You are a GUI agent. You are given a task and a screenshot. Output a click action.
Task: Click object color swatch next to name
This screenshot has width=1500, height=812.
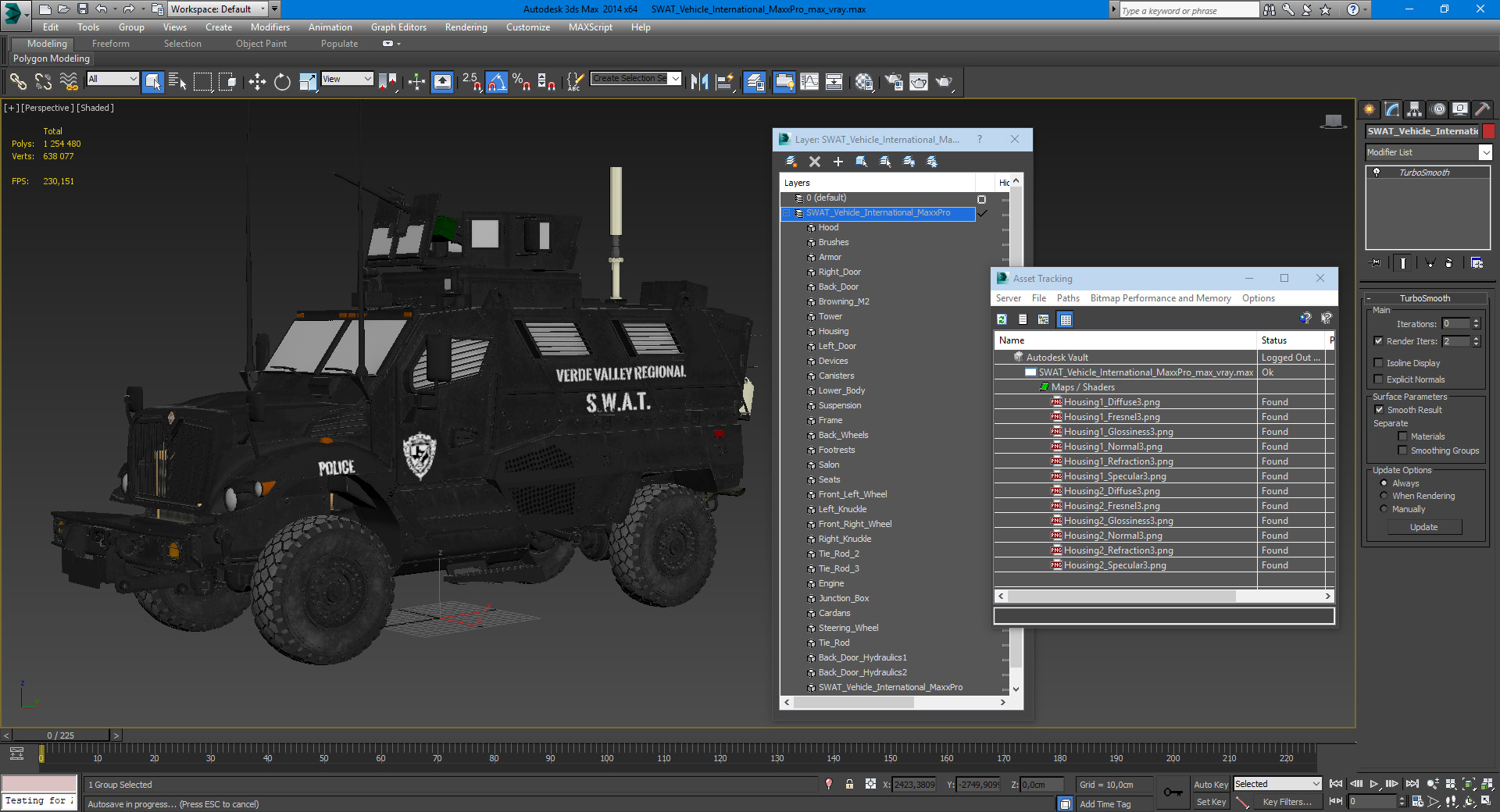[1488, 131]
